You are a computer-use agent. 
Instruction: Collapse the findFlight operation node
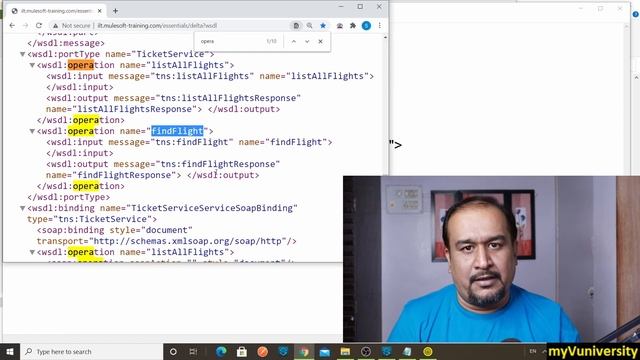pyautogui.click(x=32, y=131)
